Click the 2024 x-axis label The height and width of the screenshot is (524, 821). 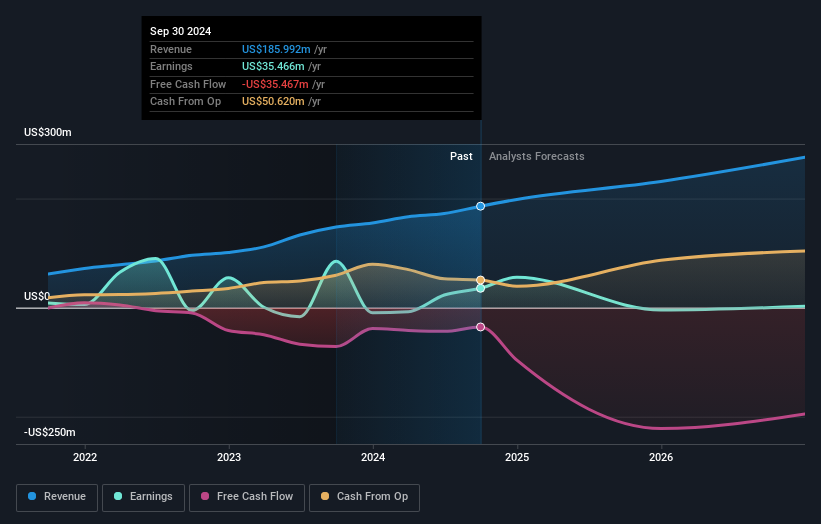[x=373, y=457]
